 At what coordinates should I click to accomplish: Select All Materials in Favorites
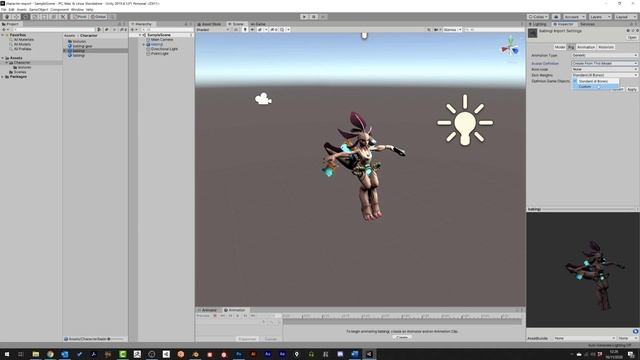[24, 40]
